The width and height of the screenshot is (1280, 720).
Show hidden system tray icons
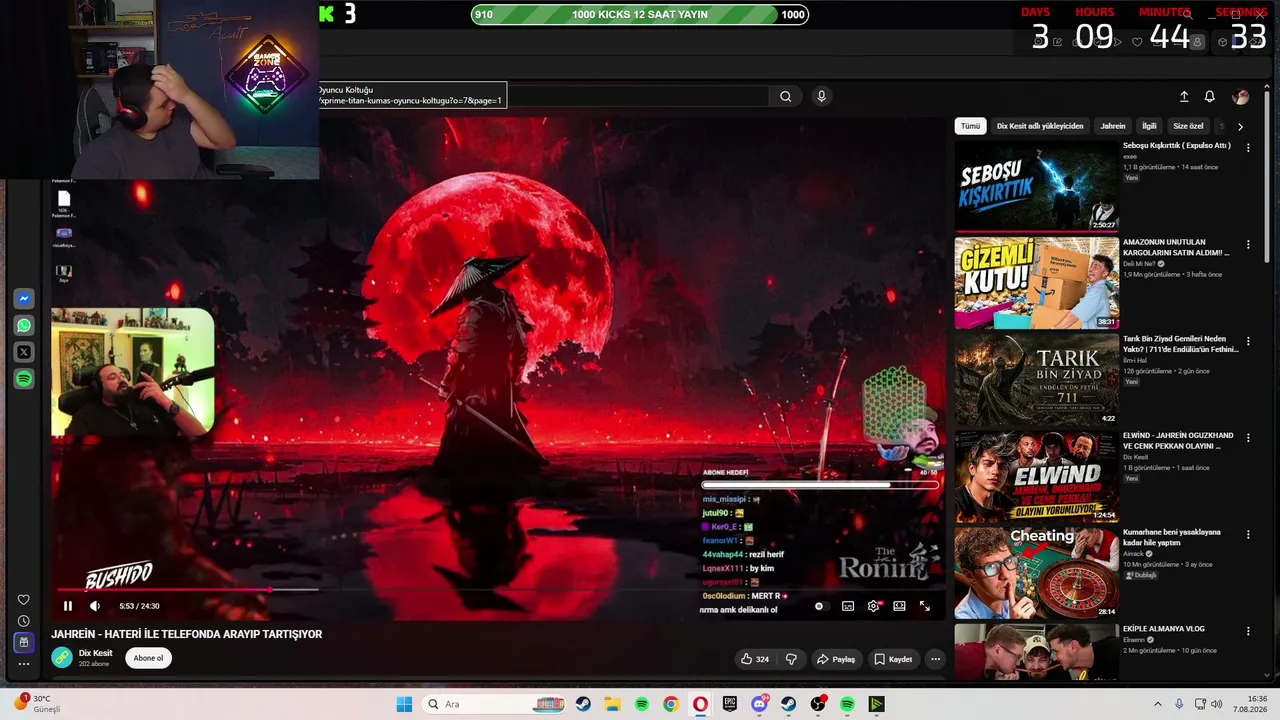pos(1158,704)
